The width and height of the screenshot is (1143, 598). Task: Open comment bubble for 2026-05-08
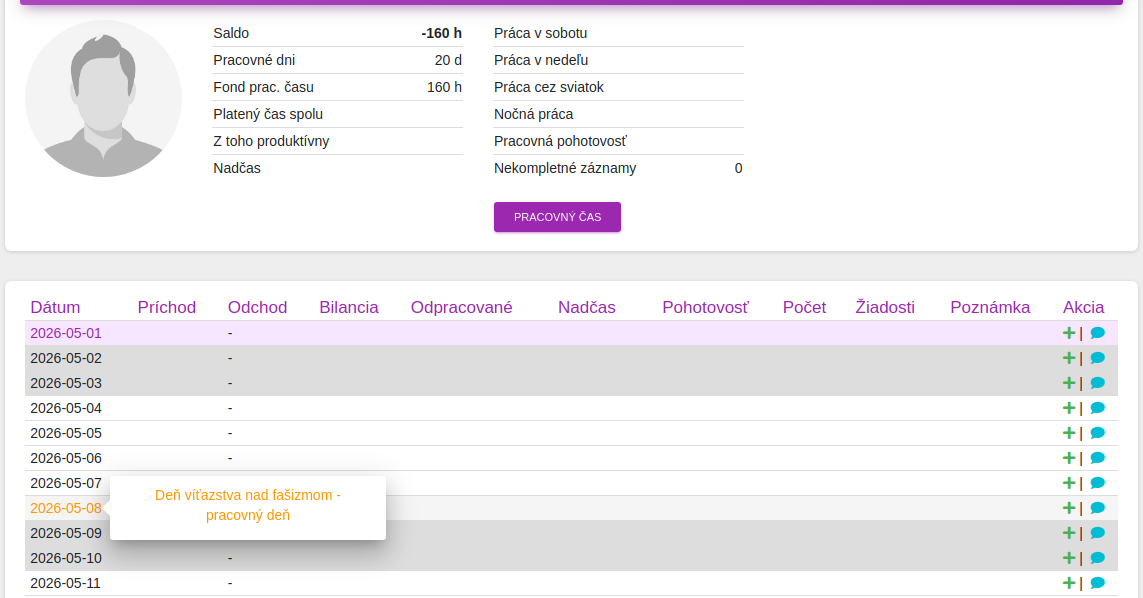pyautogui.click(x=1097, y=508)
